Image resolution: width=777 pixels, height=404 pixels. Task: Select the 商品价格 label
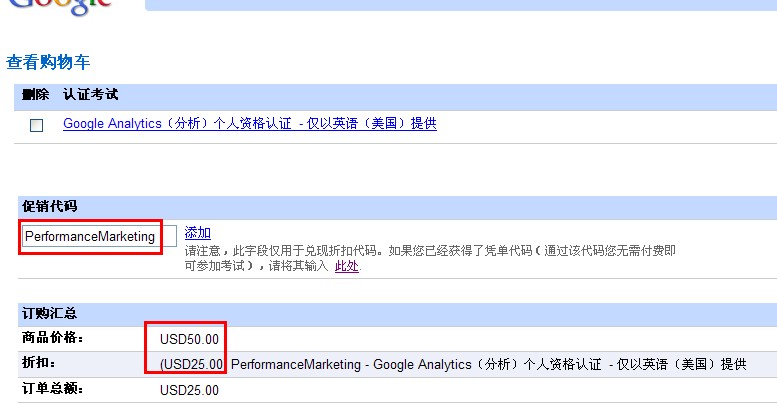click(x=52, y=338)
